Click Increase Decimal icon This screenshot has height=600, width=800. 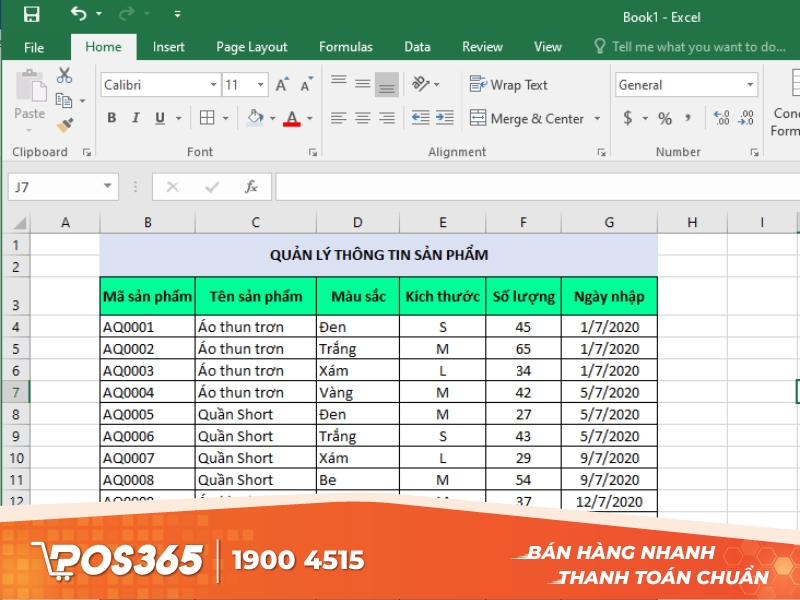721,118
